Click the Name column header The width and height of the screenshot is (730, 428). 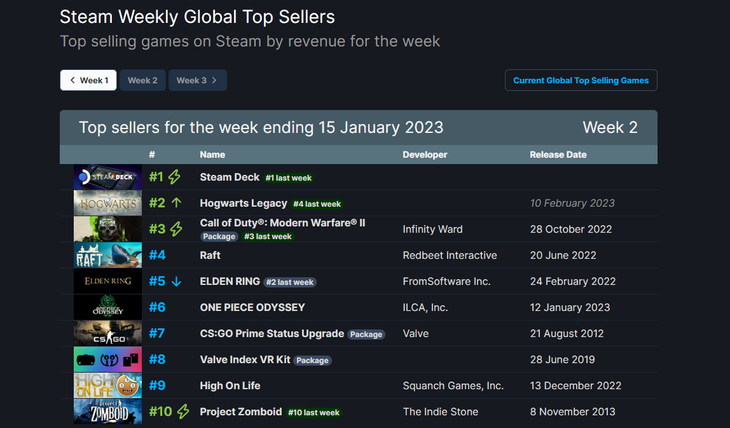pos(212,155)
